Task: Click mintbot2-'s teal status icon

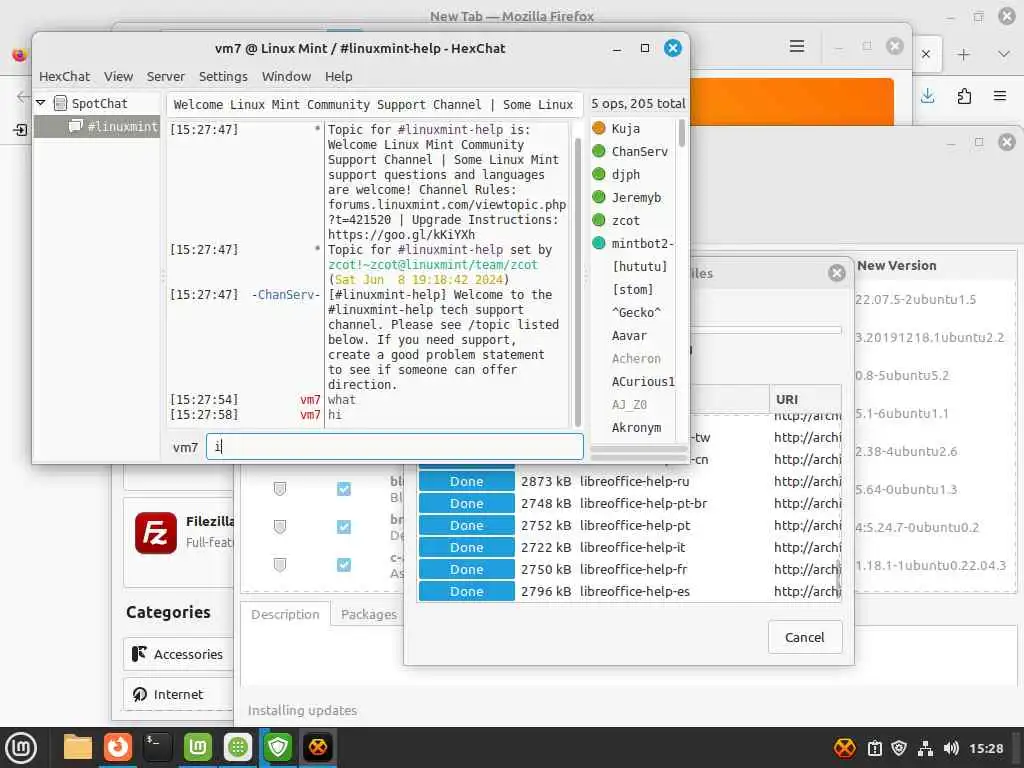Action: coord(598,243)
